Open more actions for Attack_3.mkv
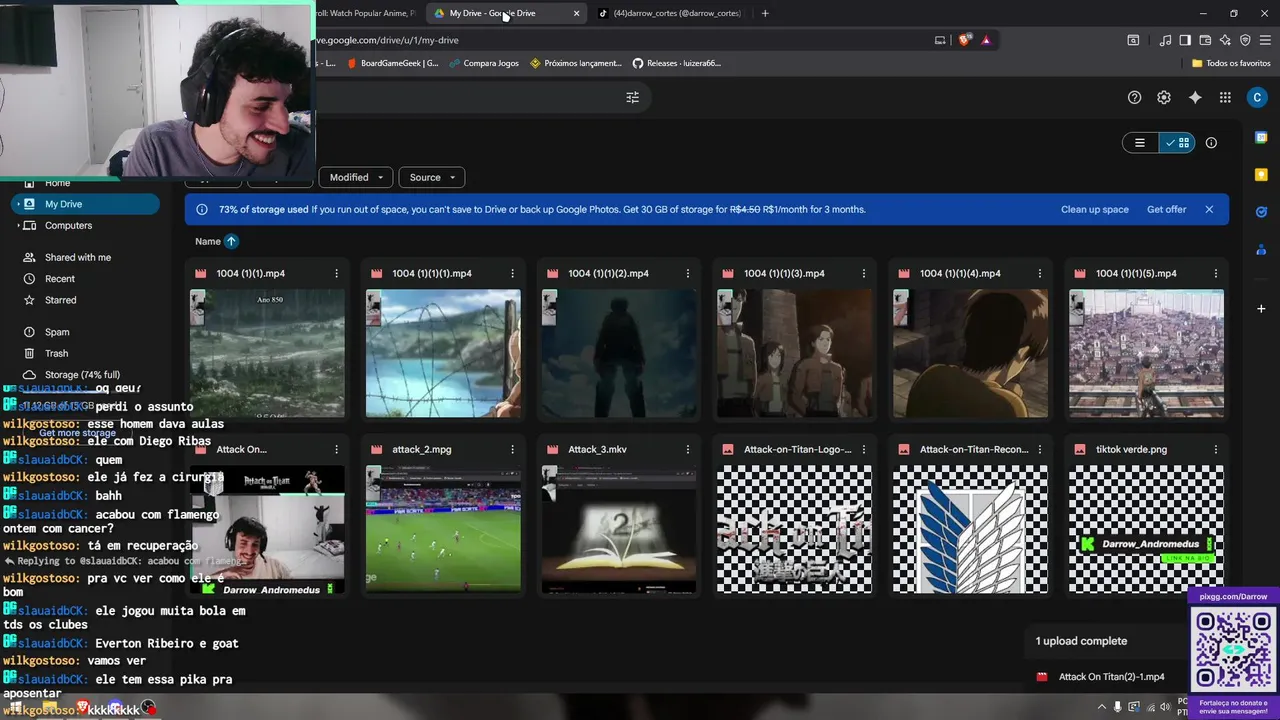The width and height of the screenshot is (1280, 720). (688, 449)
